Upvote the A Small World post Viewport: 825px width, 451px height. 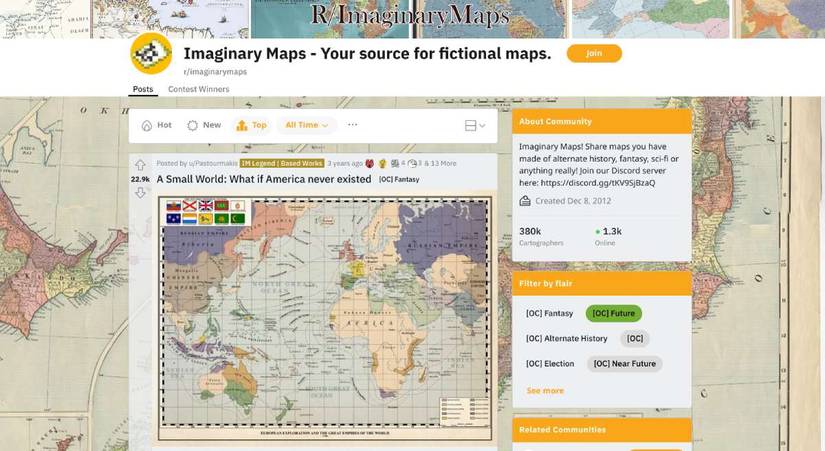click(x=140, y=165)
